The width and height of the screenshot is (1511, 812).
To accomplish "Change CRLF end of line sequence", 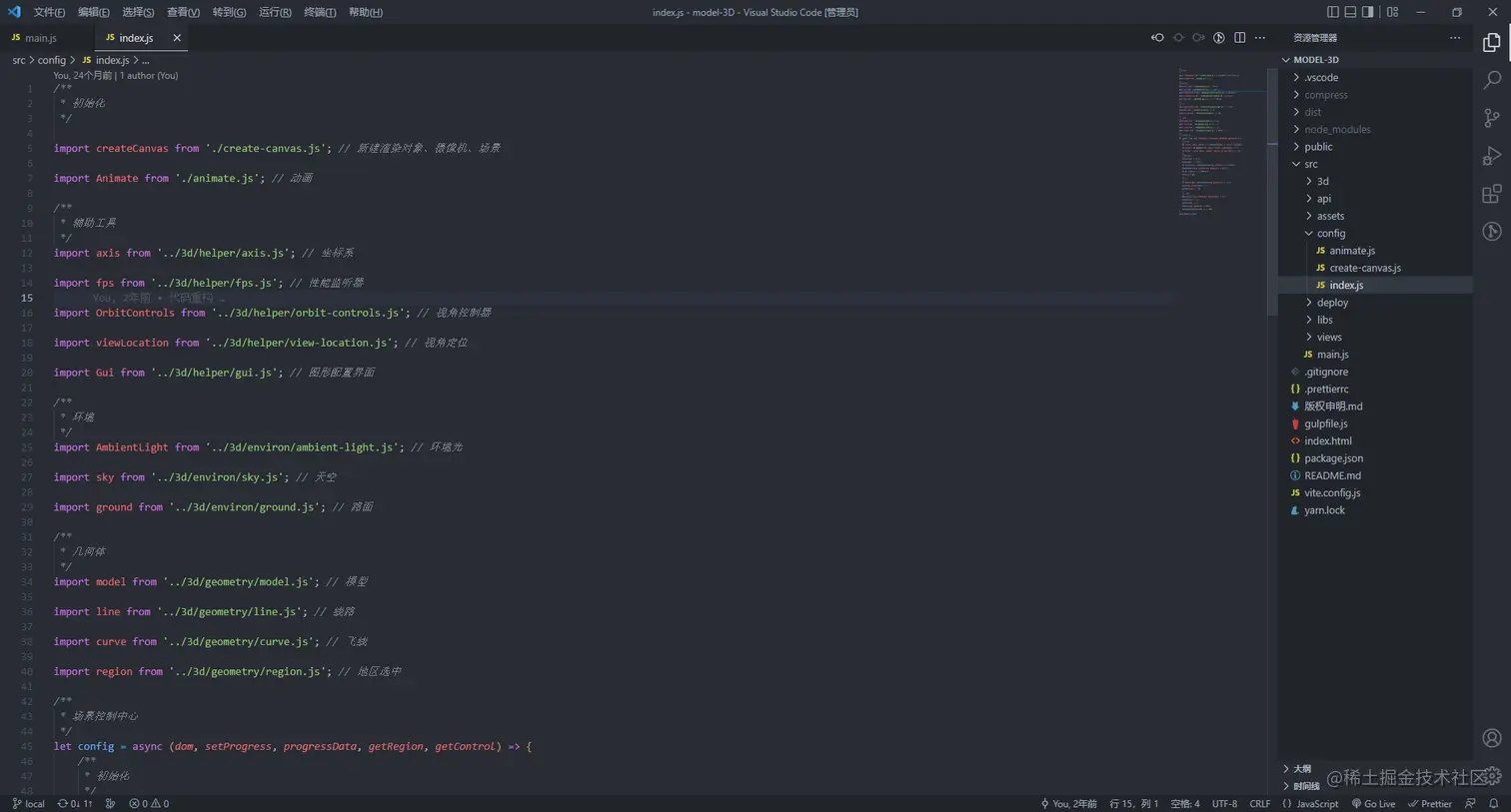I will [x=1259, y=804].
